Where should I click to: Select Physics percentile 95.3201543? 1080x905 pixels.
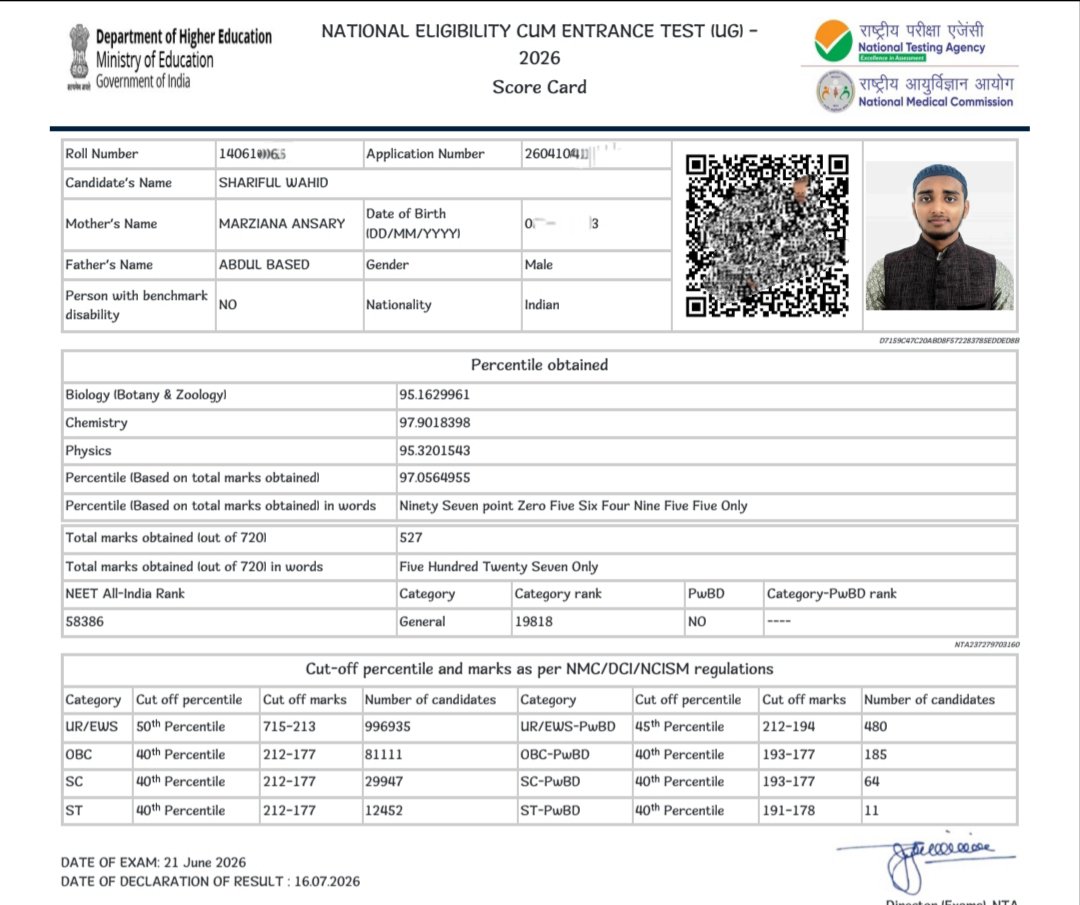coord(435,450)
